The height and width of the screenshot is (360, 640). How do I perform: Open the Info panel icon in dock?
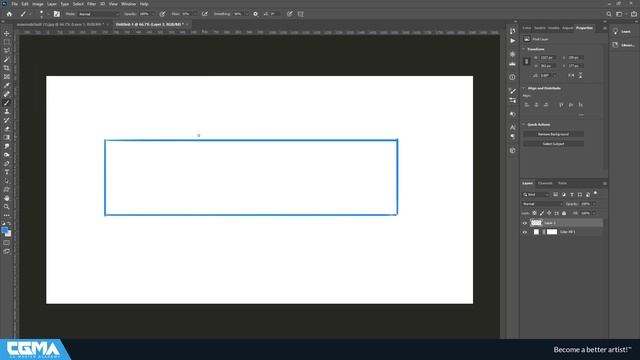[x=512, y=77]
